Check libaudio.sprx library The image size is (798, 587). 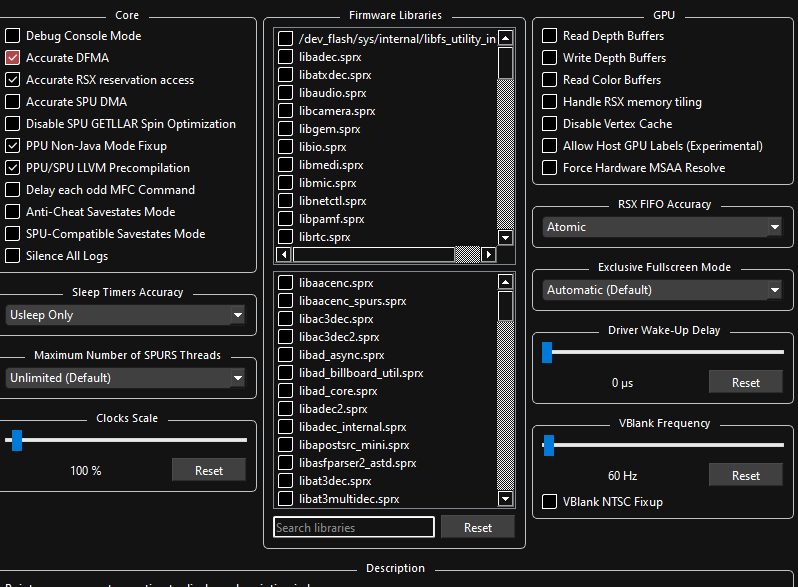[286, 93]
